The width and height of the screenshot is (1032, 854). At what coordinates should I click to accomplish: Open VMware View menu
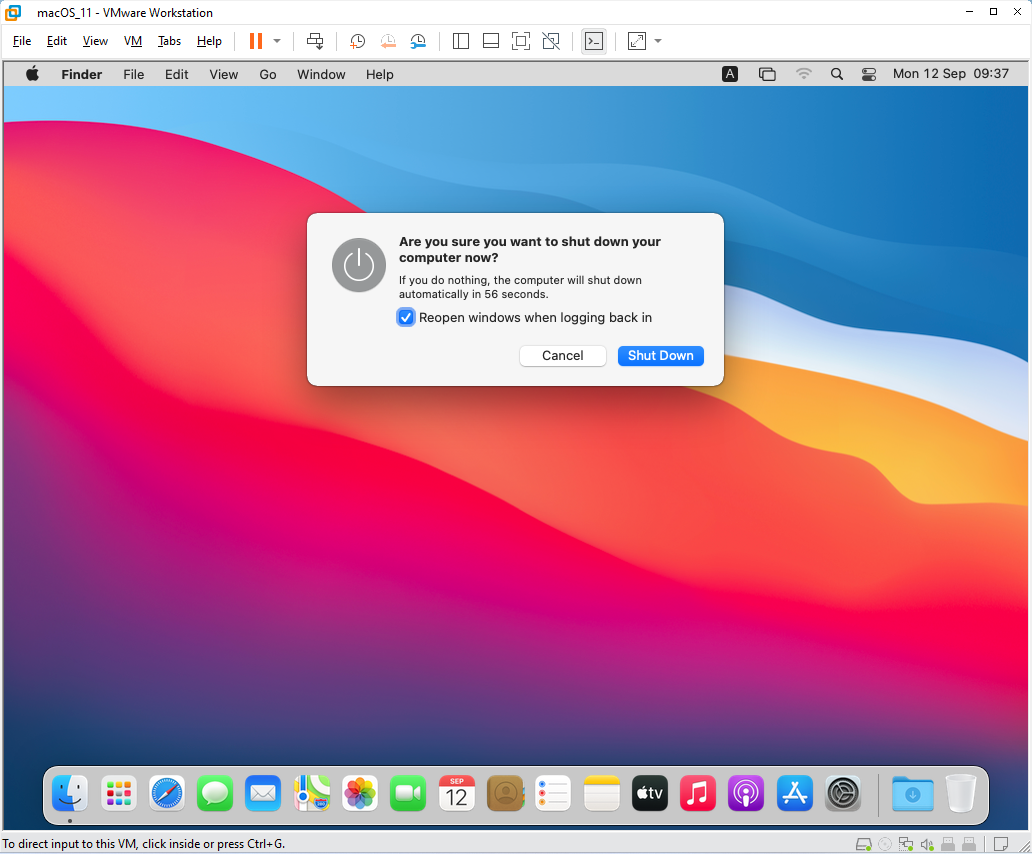tap(95, 41)
